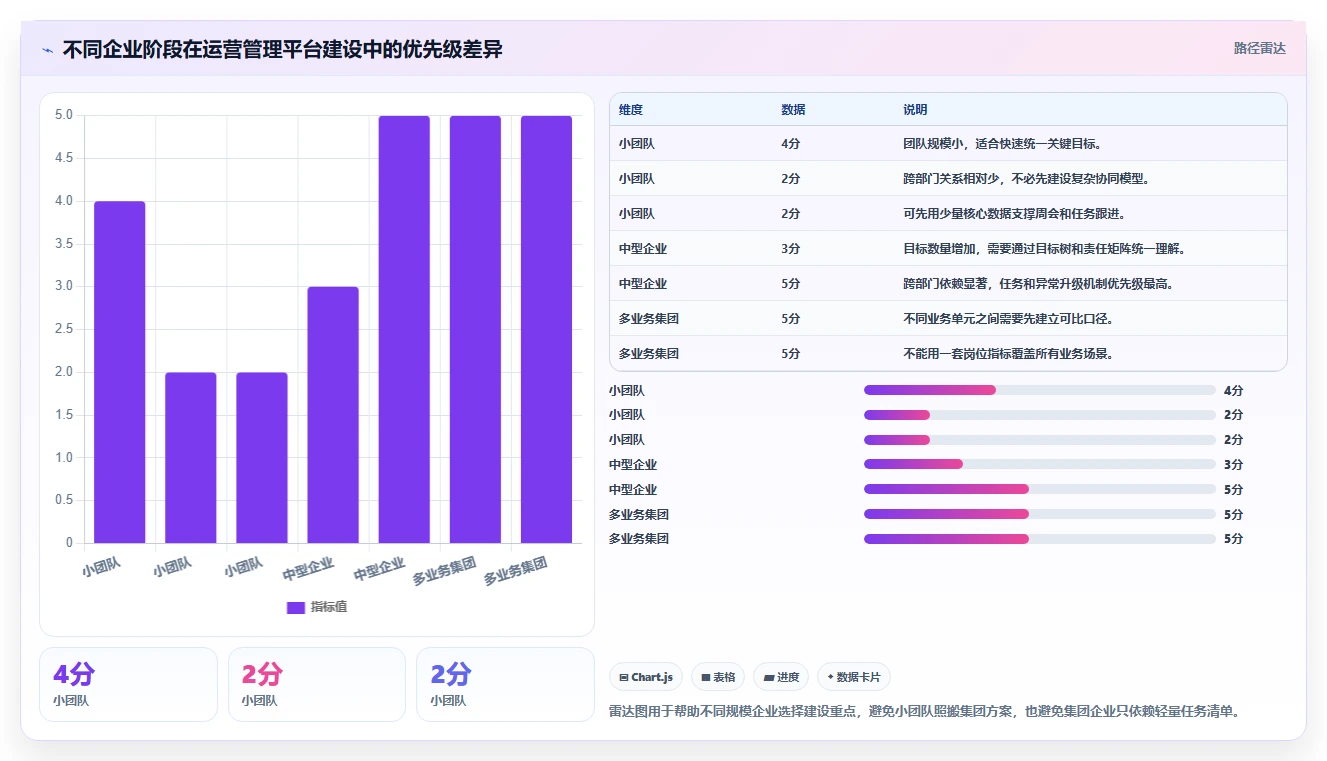Click the sparkle icon on the 数据卡片 tag
The image size is (1327, 761).
(830, 677)
